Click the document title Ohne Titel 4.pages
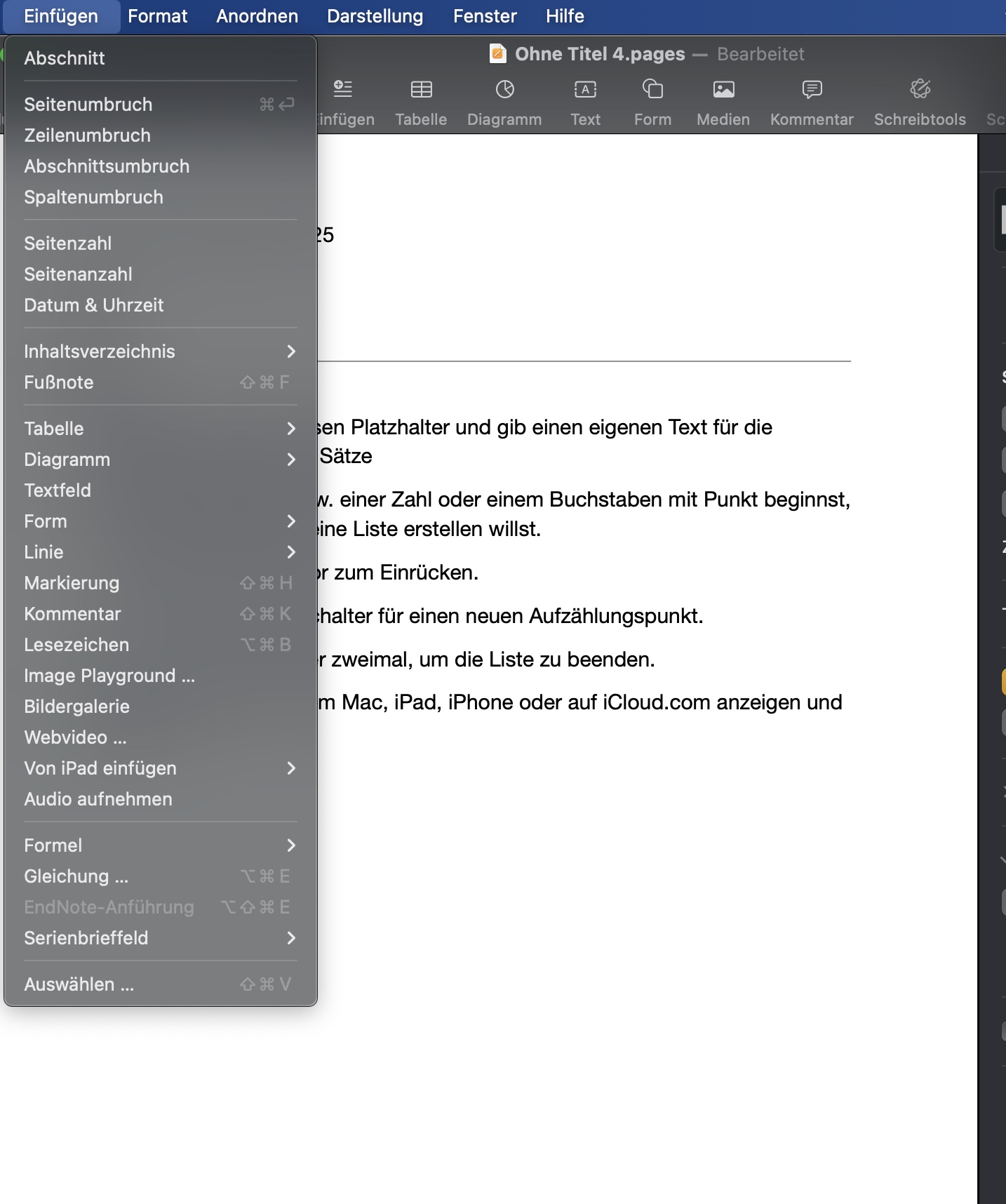1006x1204 pixels. tap(600, 54)
